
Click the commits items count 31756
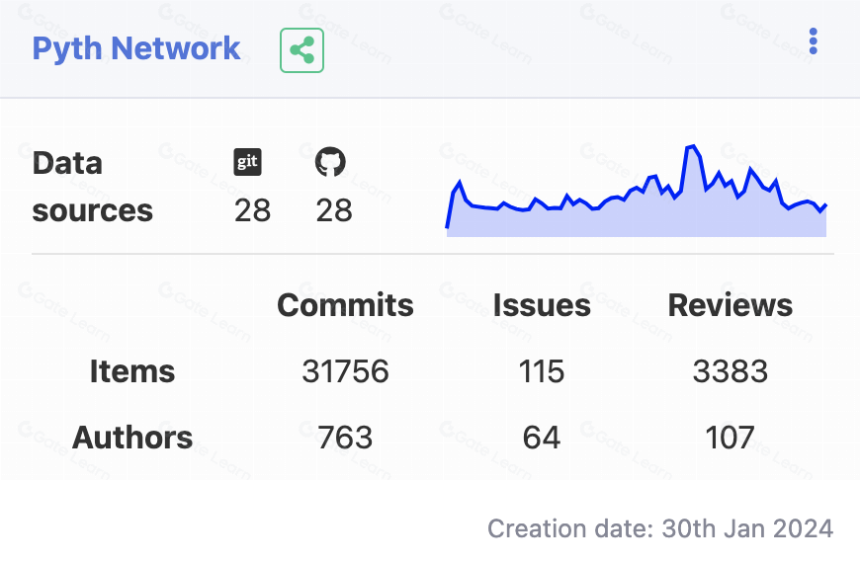click(345, 371)
